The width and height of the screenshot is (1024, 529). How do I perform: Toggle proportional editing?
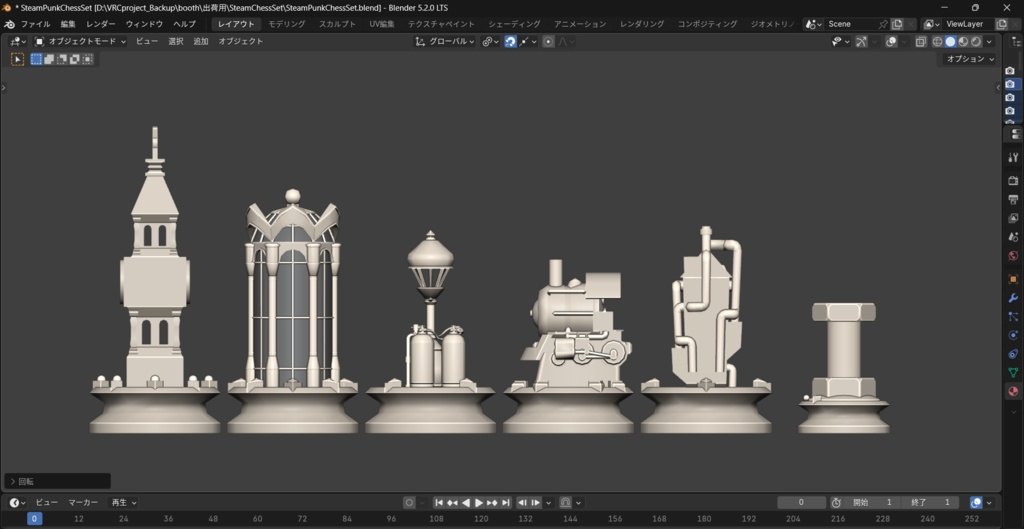coord(549,41)
